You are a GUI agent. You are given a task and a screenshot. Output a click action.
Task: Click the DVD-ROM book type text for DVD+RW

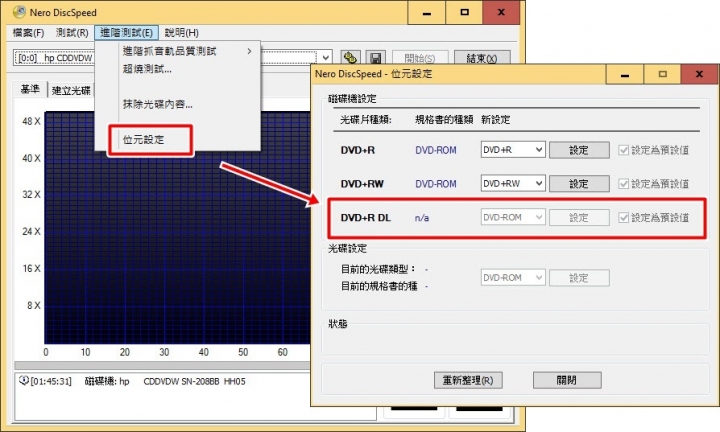click(x=436, y=184)
